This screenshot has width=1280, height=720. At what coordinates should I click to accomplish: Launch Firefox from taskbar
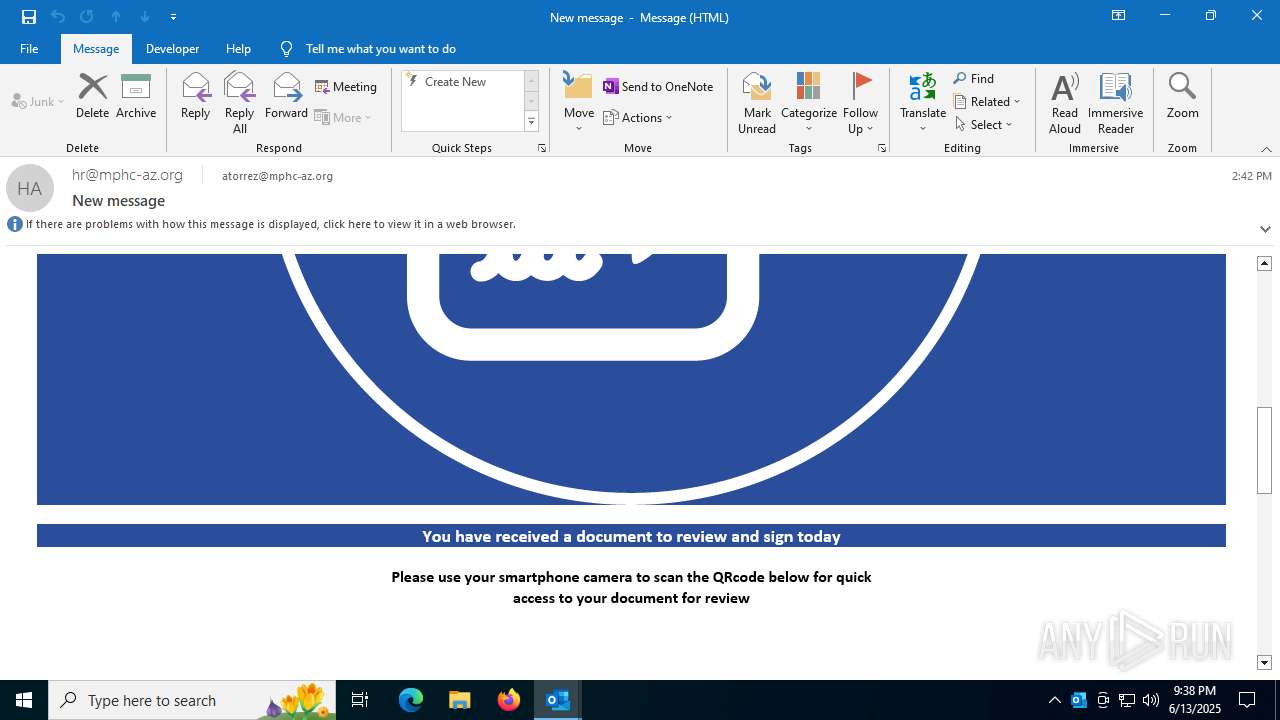pyautogui.click(x=509, y=700)
